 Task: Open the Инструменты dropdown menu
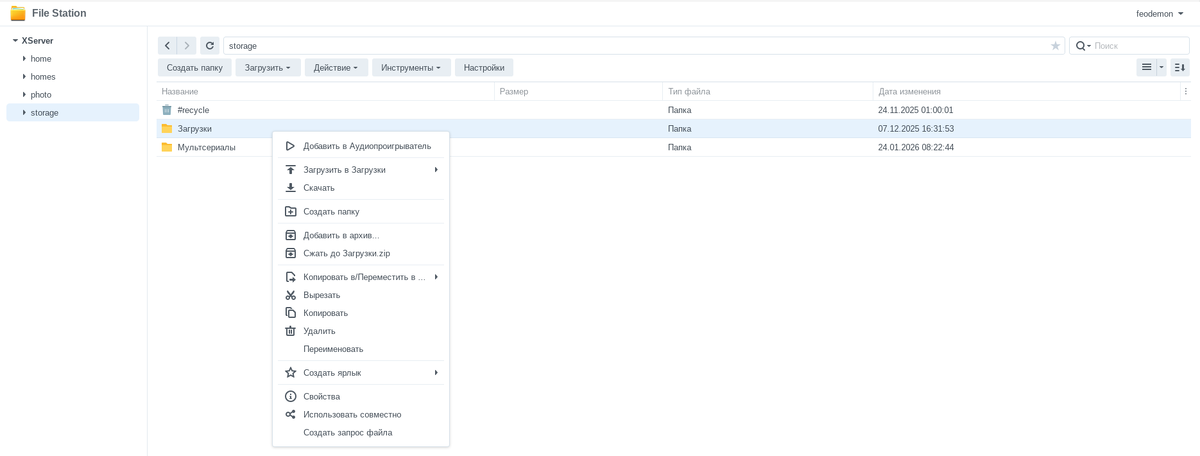tap(411, 68)
